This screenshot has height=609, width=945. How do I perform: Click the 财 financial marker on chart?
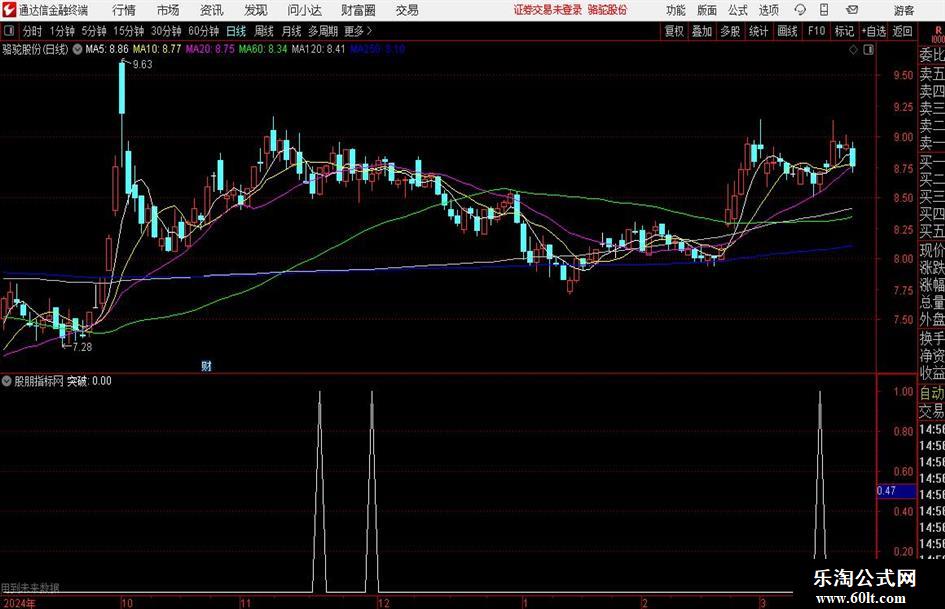[206, 365]
